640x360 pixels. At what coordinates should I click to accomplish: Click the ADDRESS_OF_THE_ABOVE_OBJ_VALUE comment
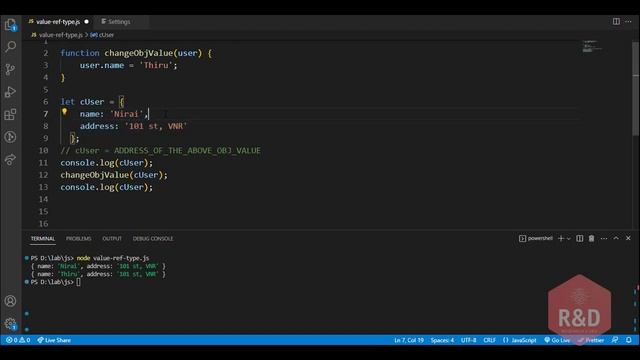pyautogui.click(x=187, y=151)
